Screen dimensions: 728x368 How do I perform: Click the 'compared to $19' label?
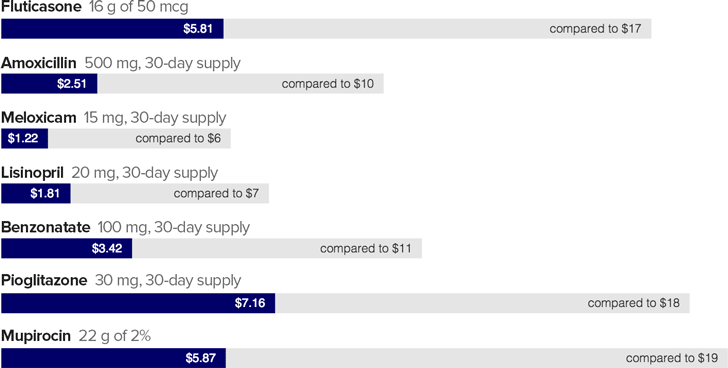pyautogui.click(x=672, y=358)
